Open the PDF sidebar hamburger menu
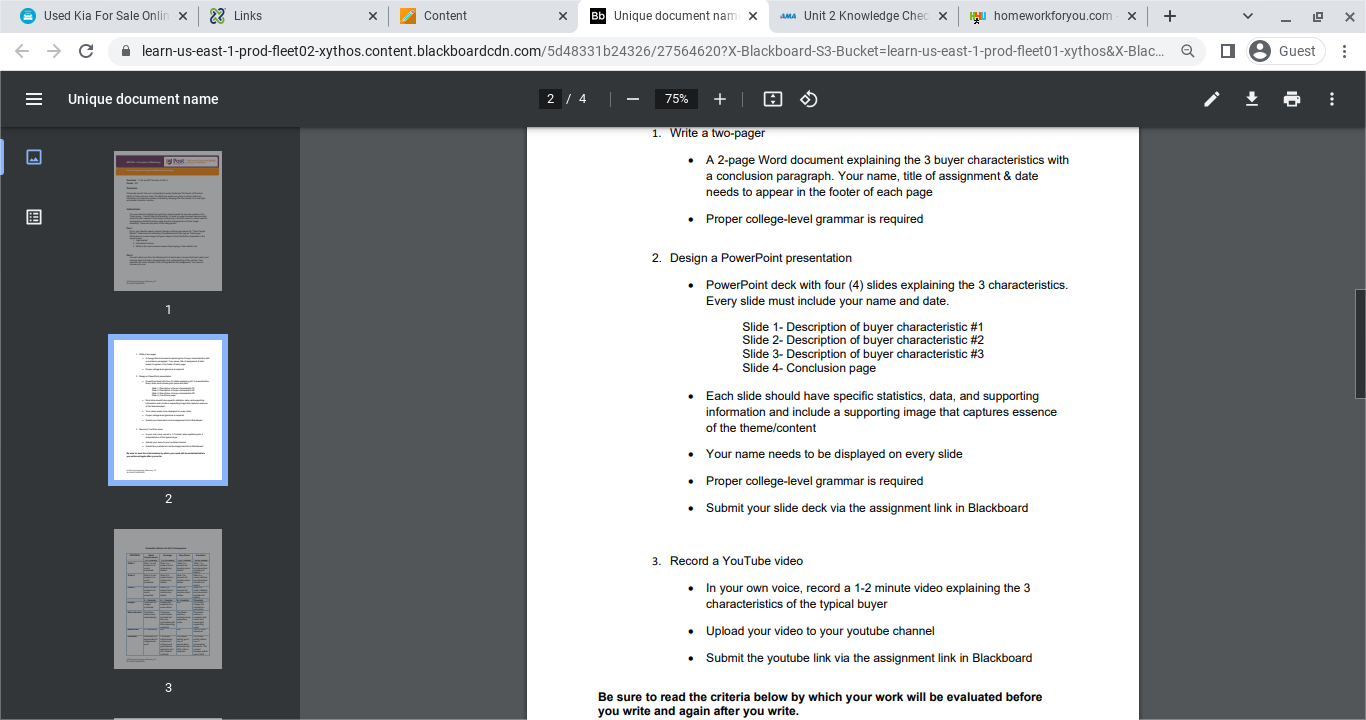The width and height of the screenshot is (1366, 720). [x=34, y=99]
